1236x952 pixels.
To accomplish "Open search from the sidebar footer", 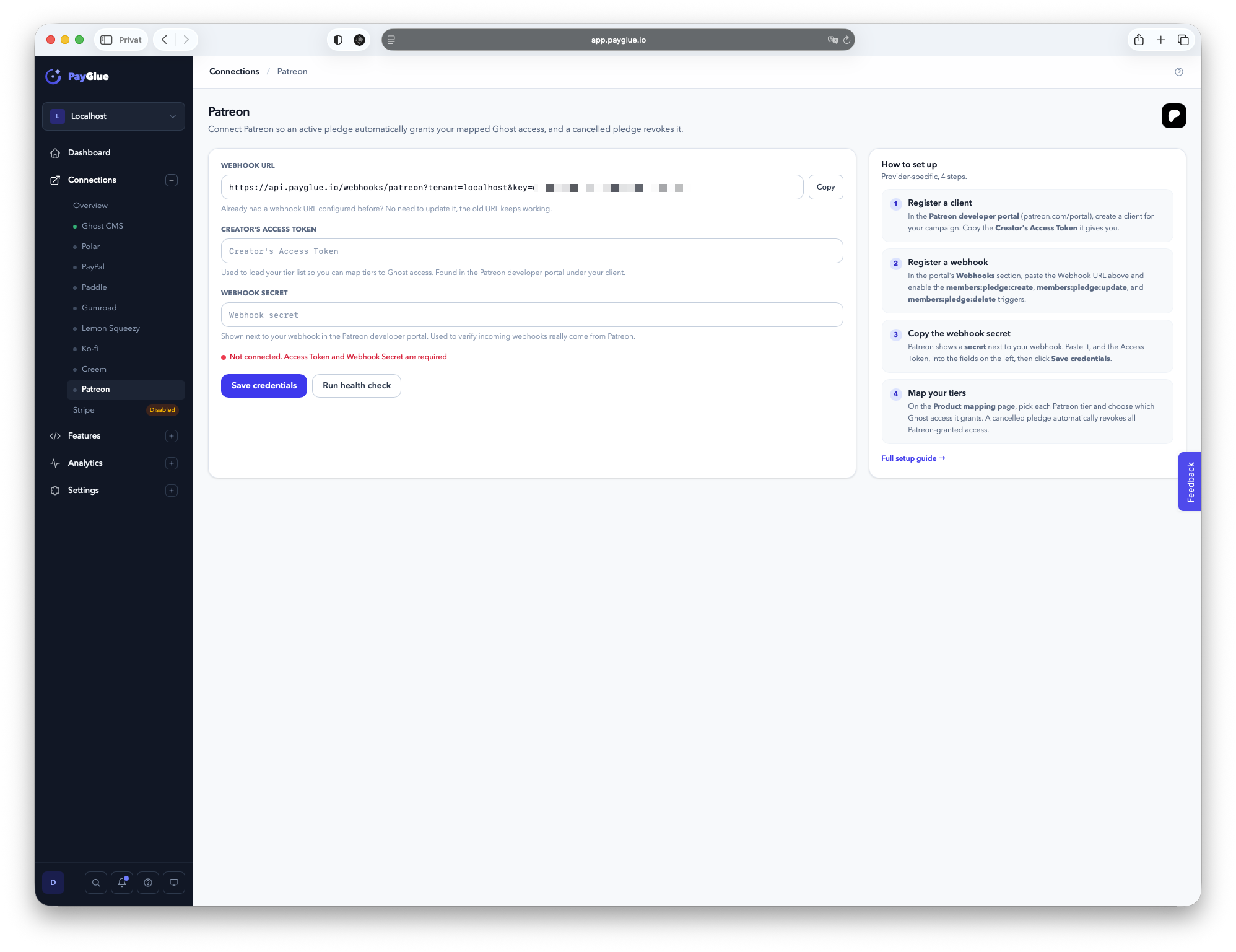I will (96, 883).
